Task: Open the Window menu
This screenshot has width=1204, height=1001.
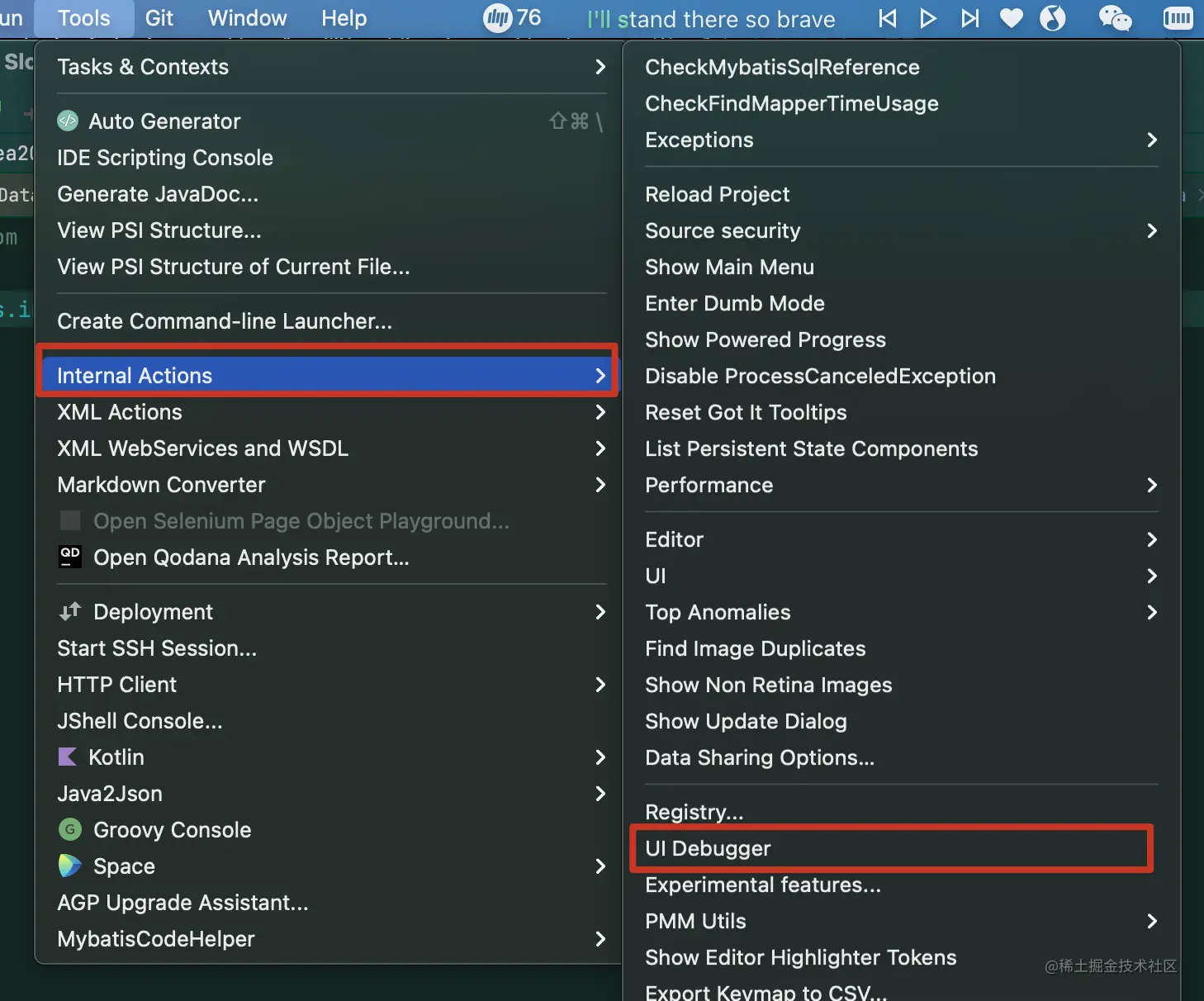Action: tap(248, 18)
